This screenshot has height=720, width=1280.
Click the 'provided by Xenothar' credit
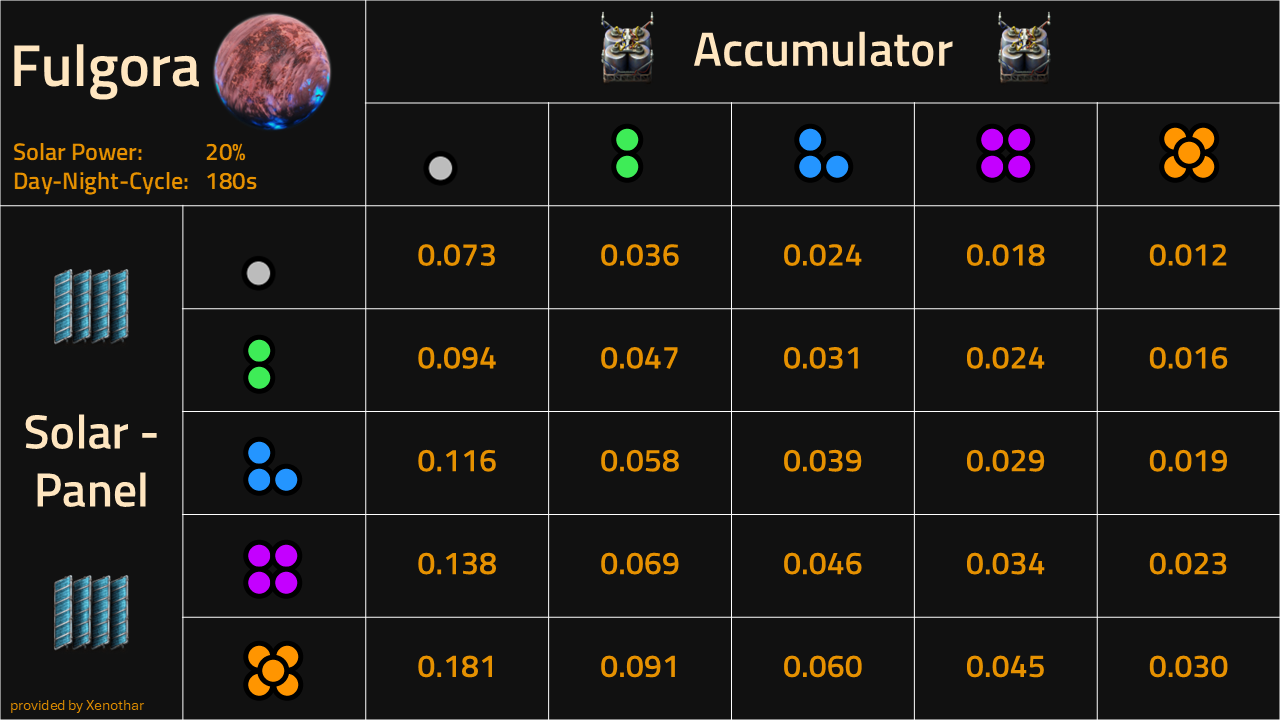77,706
